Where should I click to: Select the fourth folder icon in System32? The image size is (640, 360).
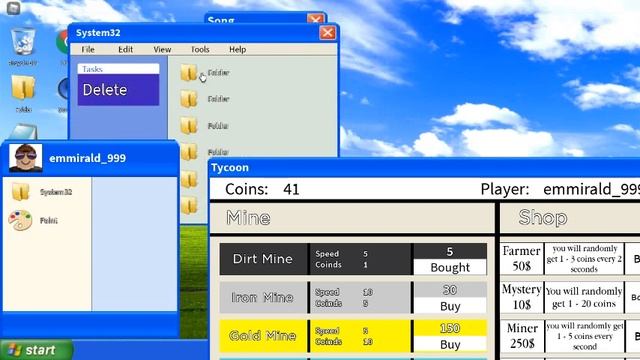(189, 152)
